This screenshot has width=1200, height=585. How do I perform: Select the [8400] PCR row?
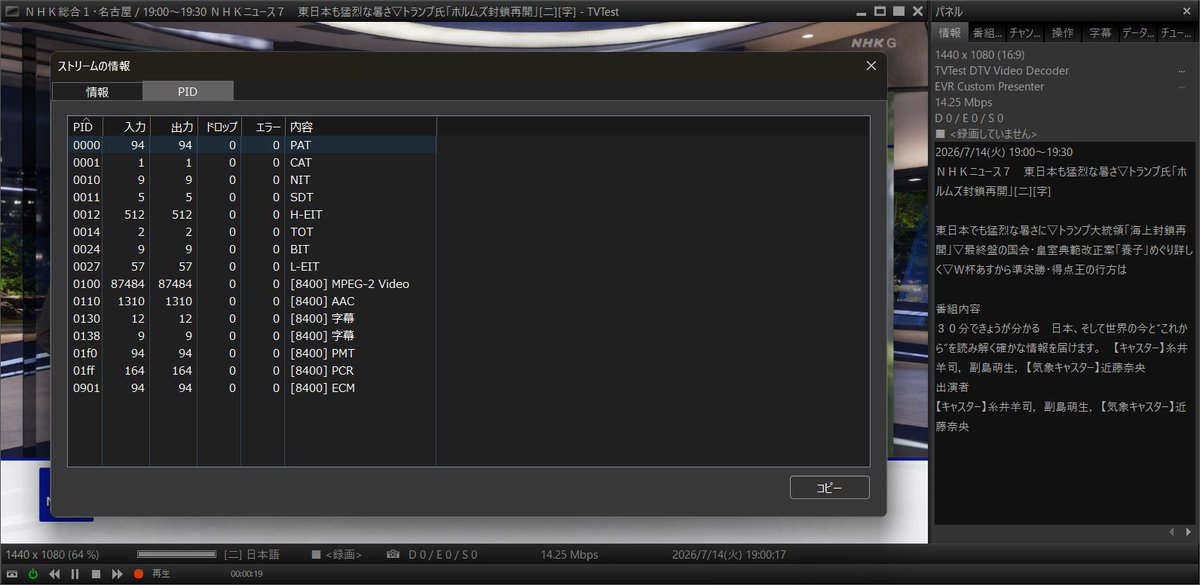click(252, 370)
